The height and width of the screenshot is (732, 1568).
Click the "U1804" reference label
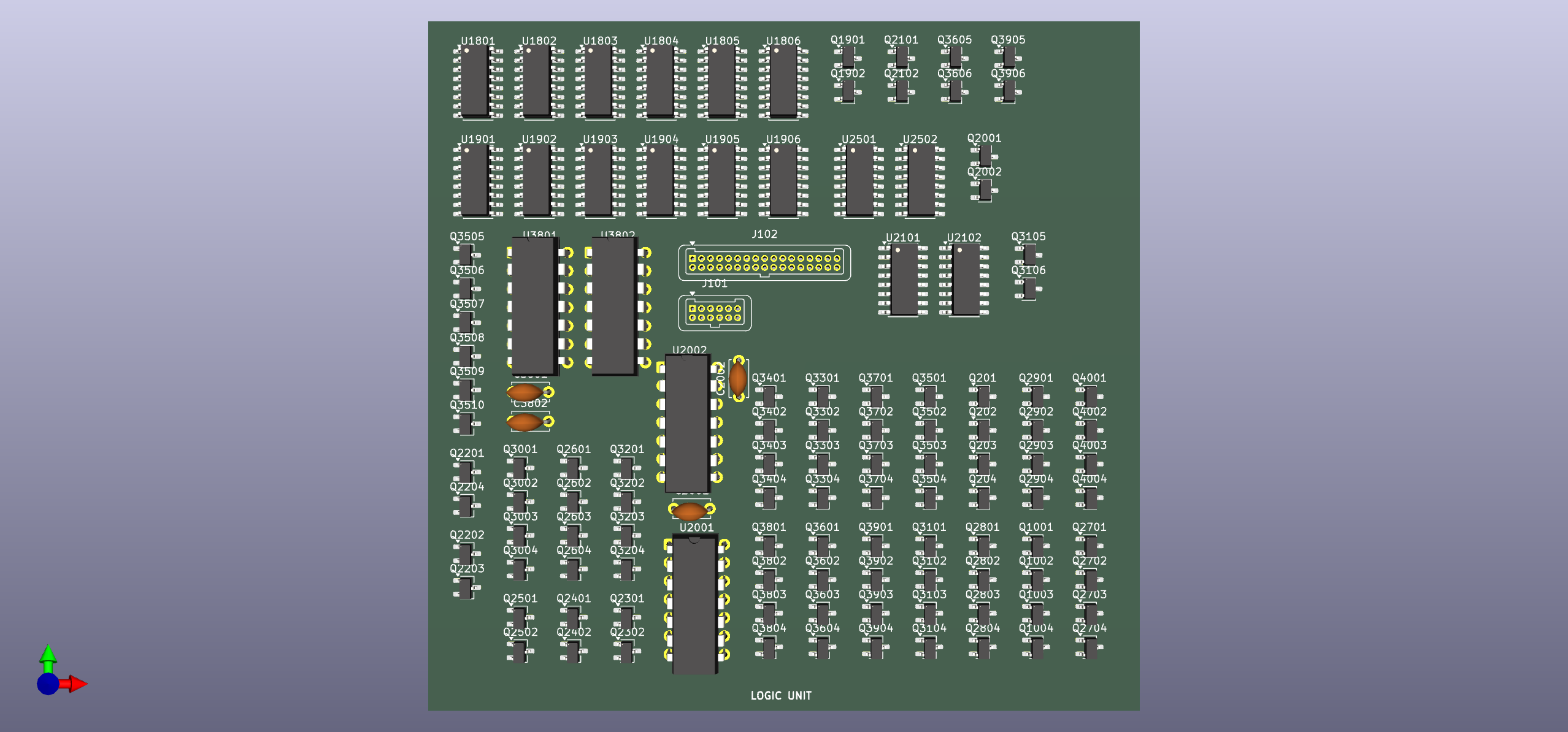tap(661, 40)
